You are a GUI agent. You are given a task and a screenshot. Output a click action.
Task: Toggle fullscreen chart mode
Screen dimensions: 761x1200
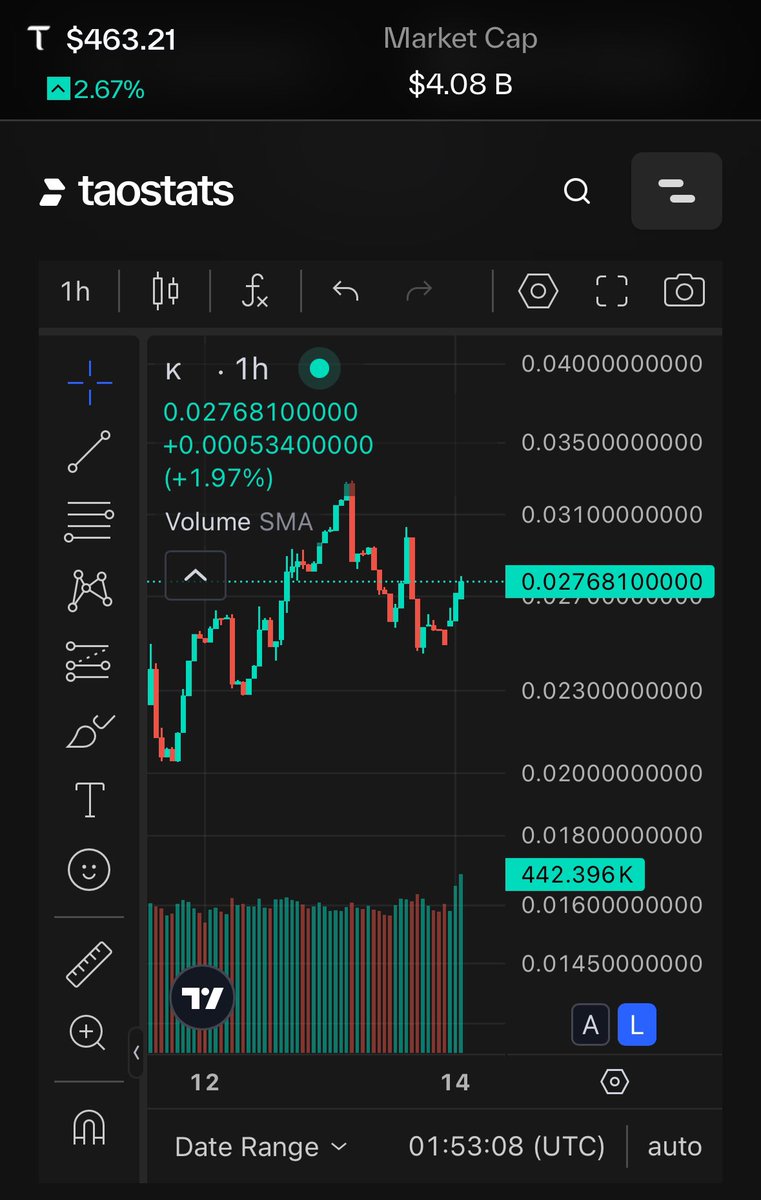tap(612, 291)
